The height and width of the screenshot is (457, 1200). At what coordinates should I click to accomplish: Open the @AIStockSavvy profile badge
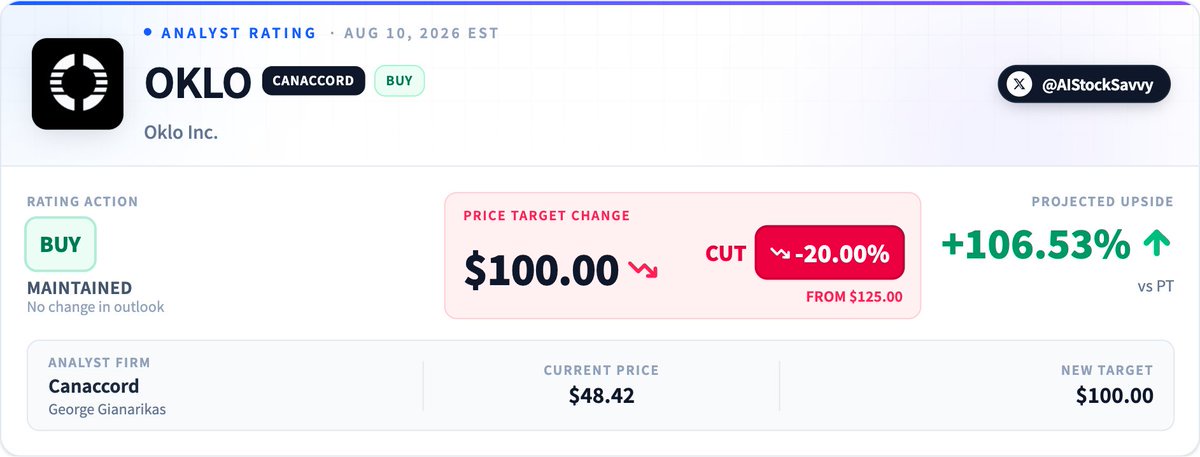click(1084, 85)
